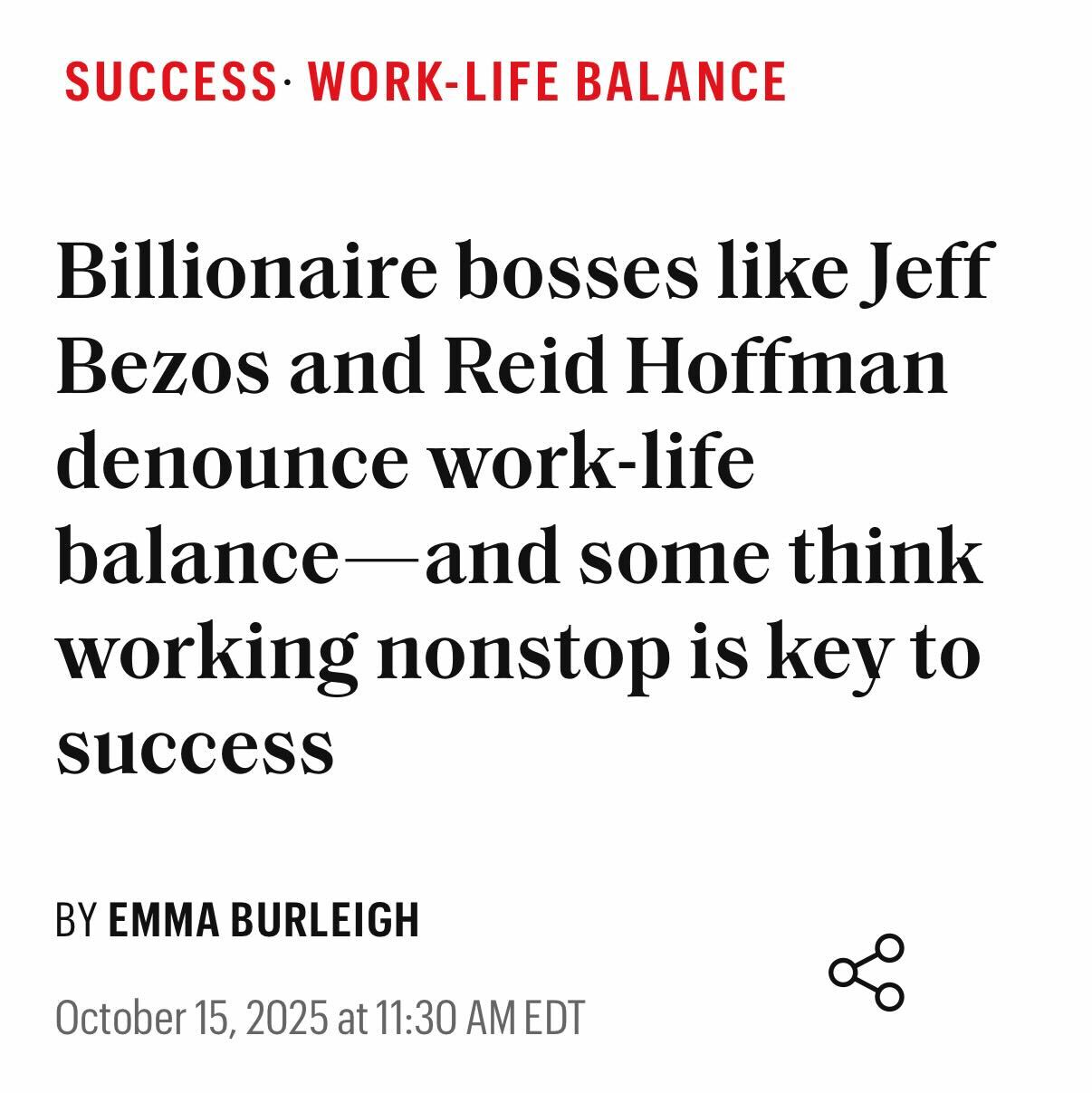
Task: Click the share icon beside the byline
Action: (x=867, y=973)
